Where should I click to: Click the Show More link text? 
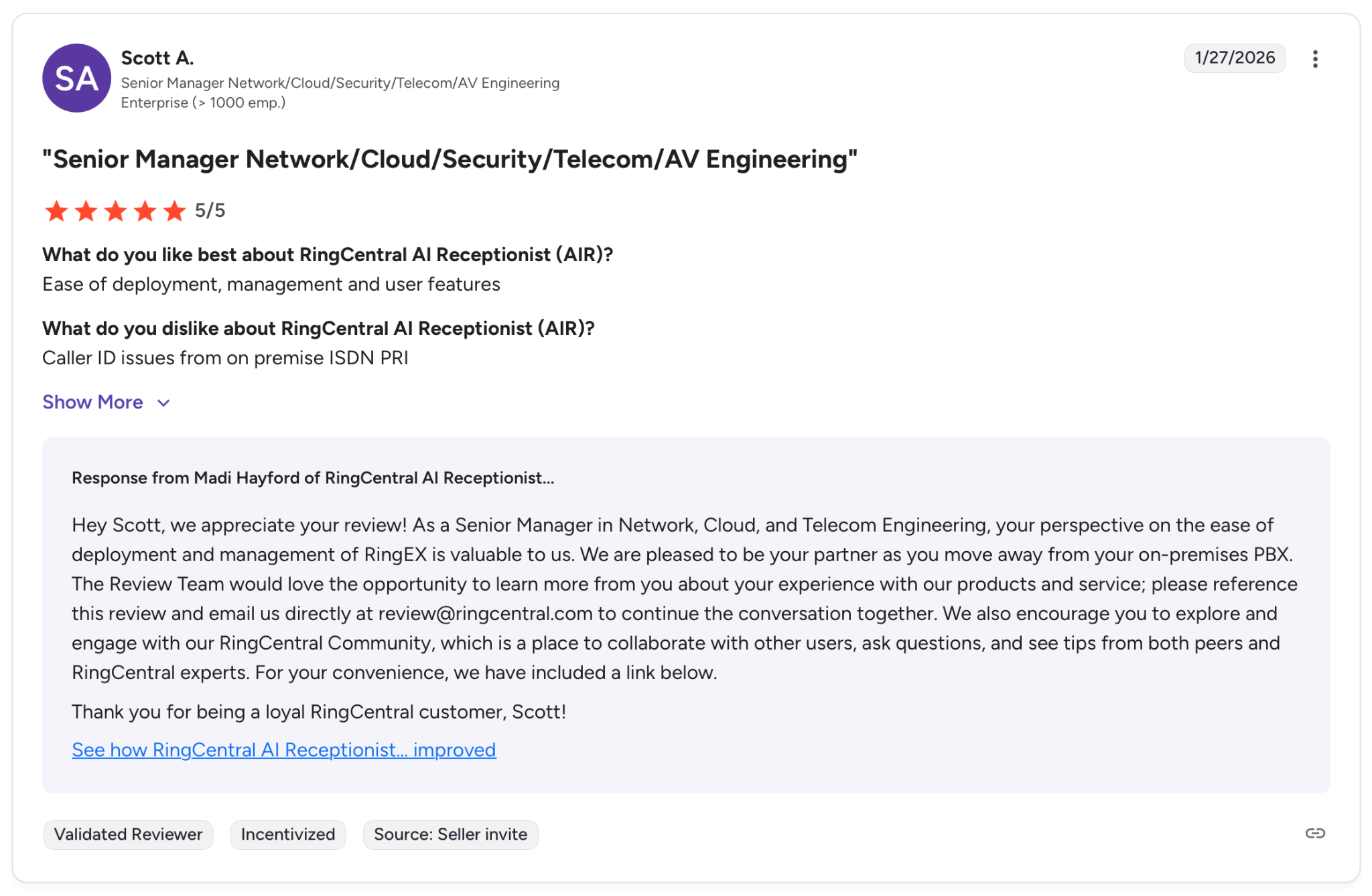[92, 402]
